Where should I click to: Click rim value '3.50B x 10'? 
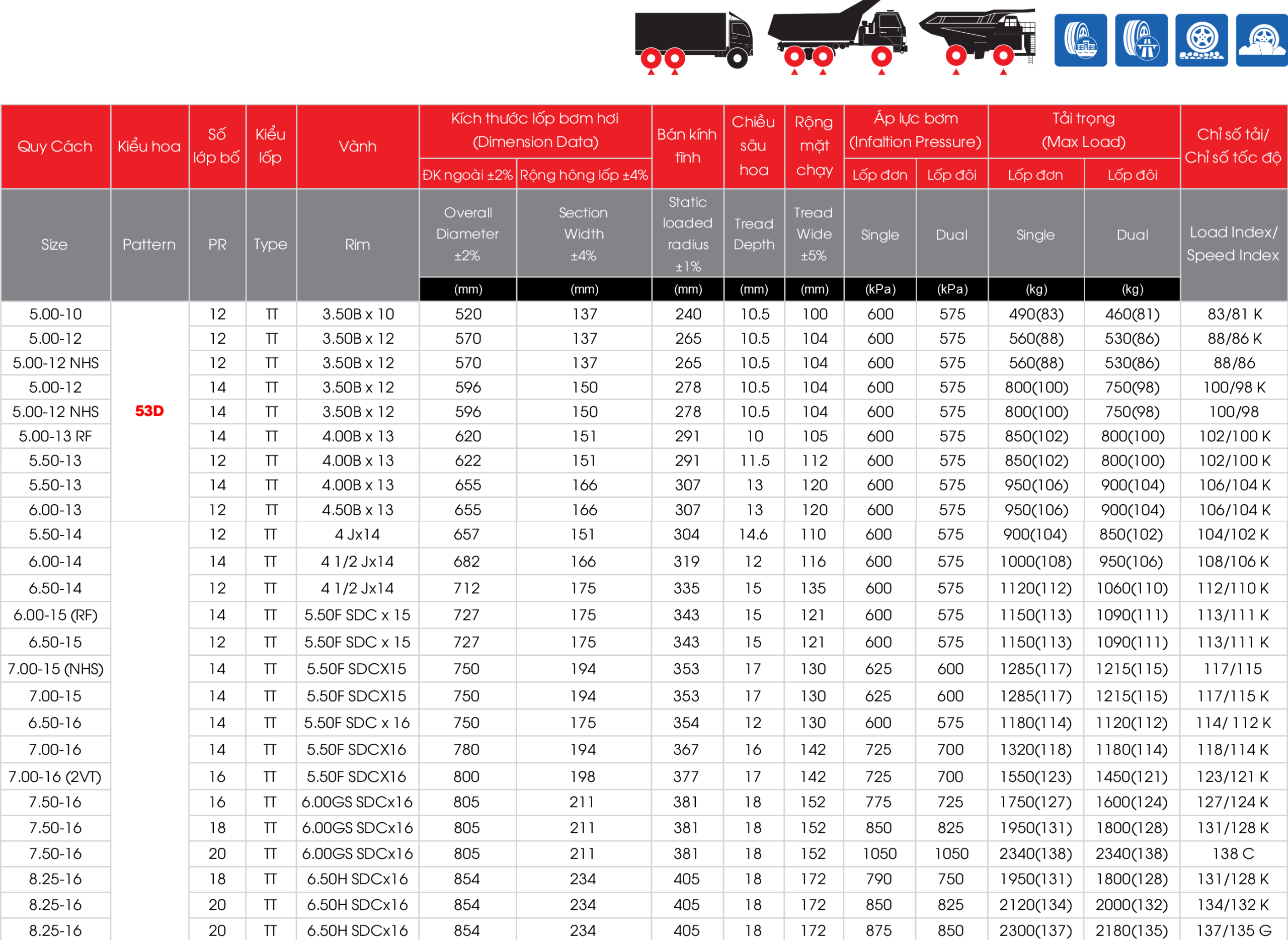pyautogui.click(x=358, y=314)
